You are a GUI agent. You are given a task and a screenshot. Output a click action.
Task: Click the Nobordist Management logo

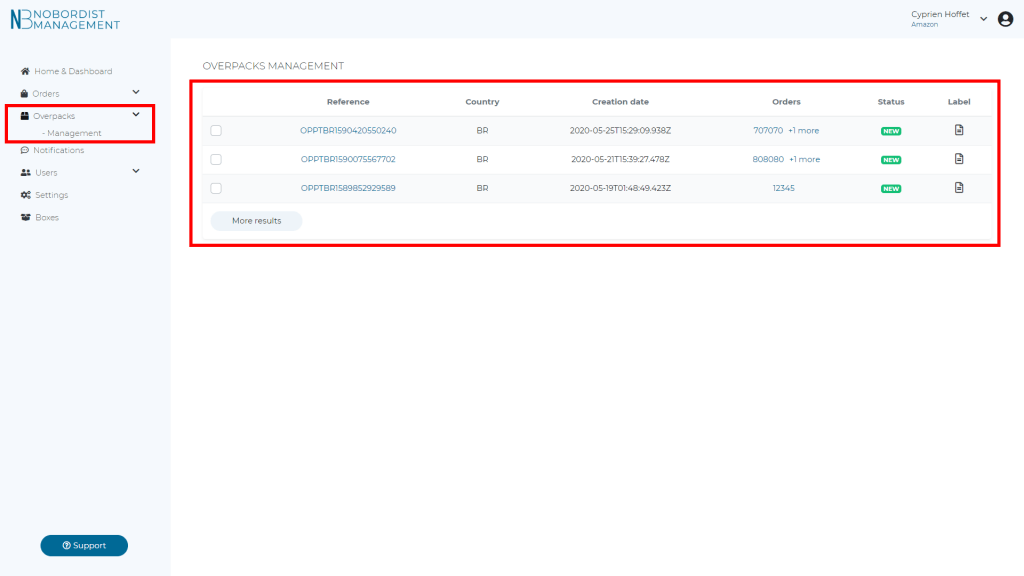click(65, 19)
